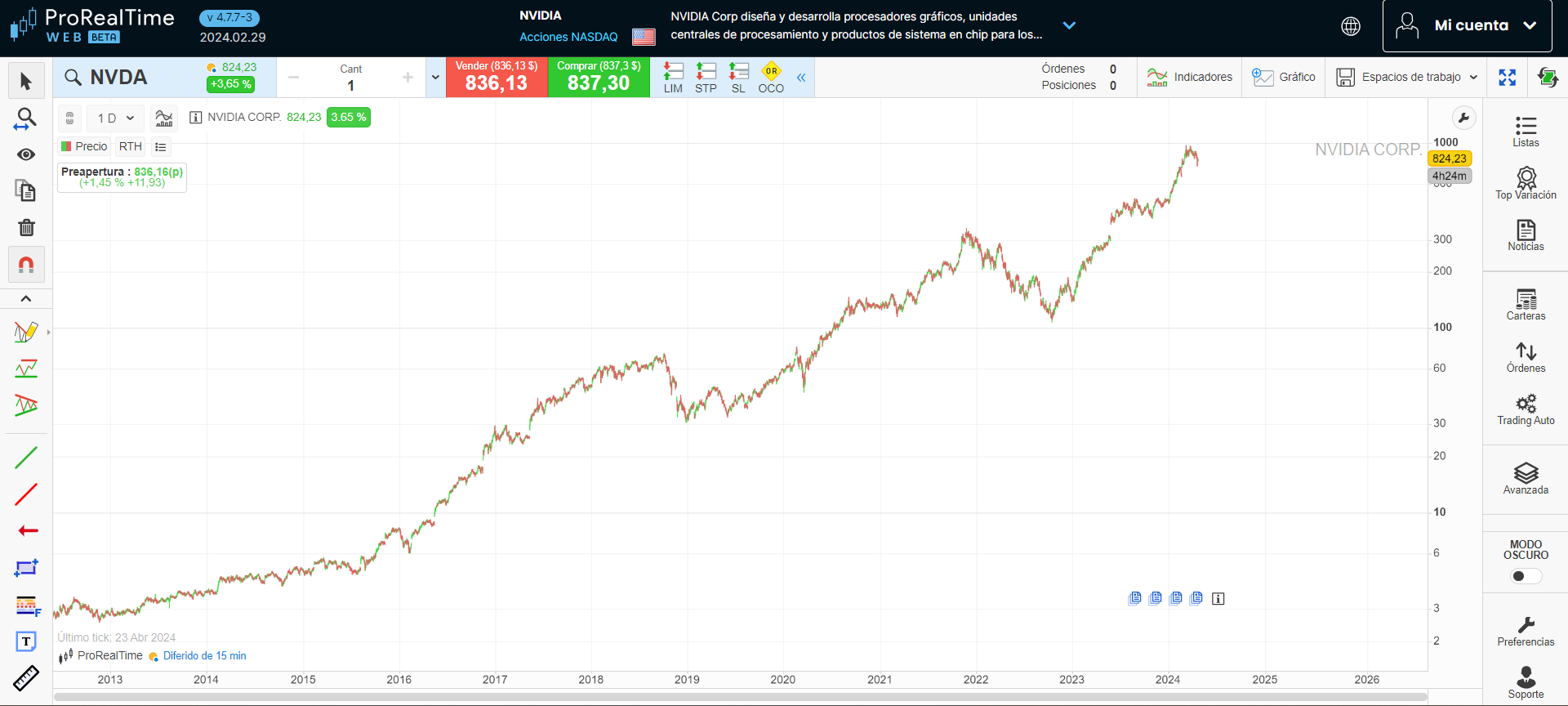
Task: Click the first blue news document marker
Action: click(1134, 598)
